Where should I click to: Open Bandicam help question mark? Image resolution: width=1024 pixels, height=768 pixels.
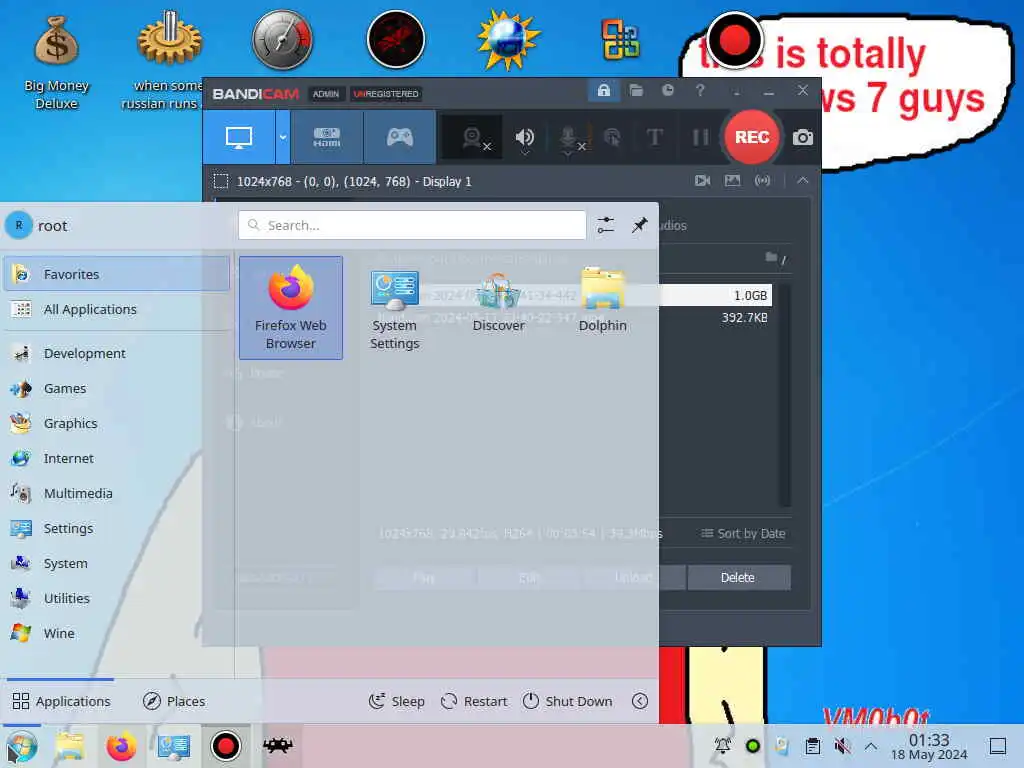point(700,90)
